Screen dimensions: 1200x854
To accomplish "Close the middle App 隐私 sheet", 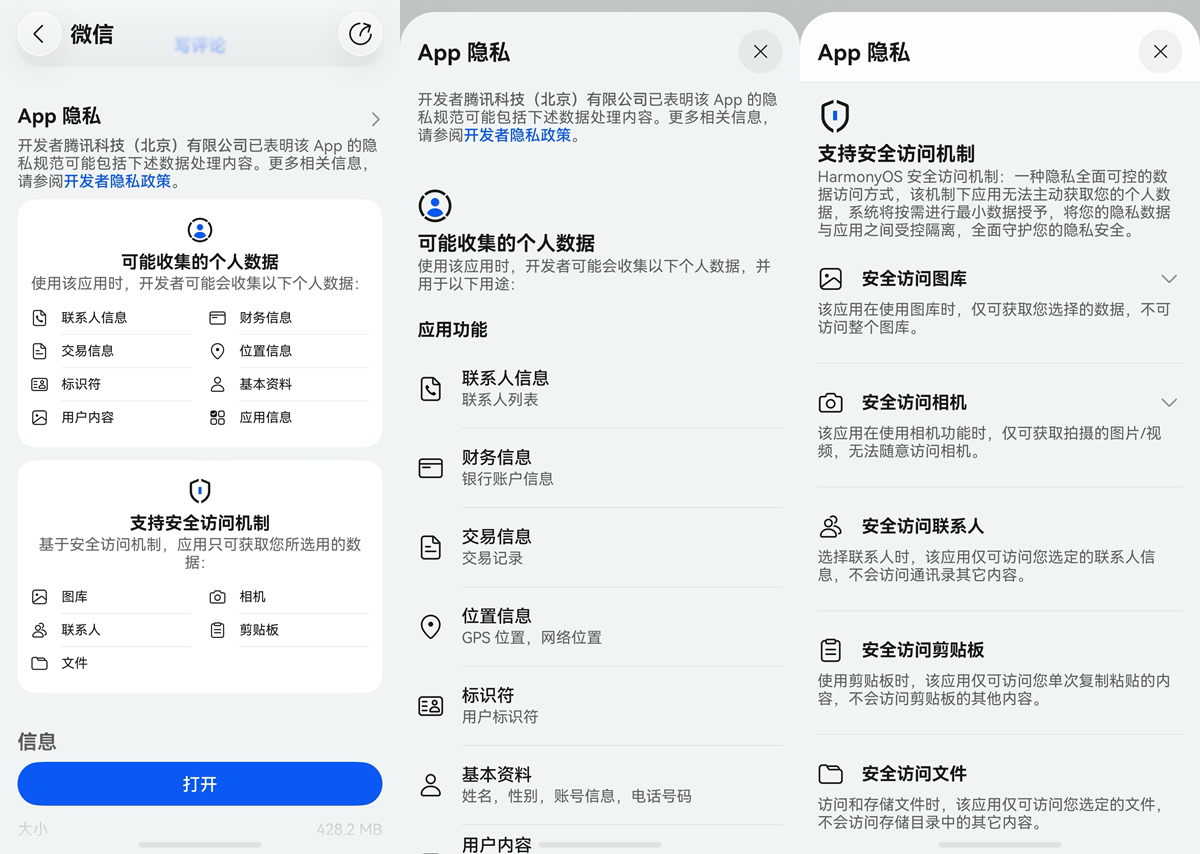I will pos(760,52).
